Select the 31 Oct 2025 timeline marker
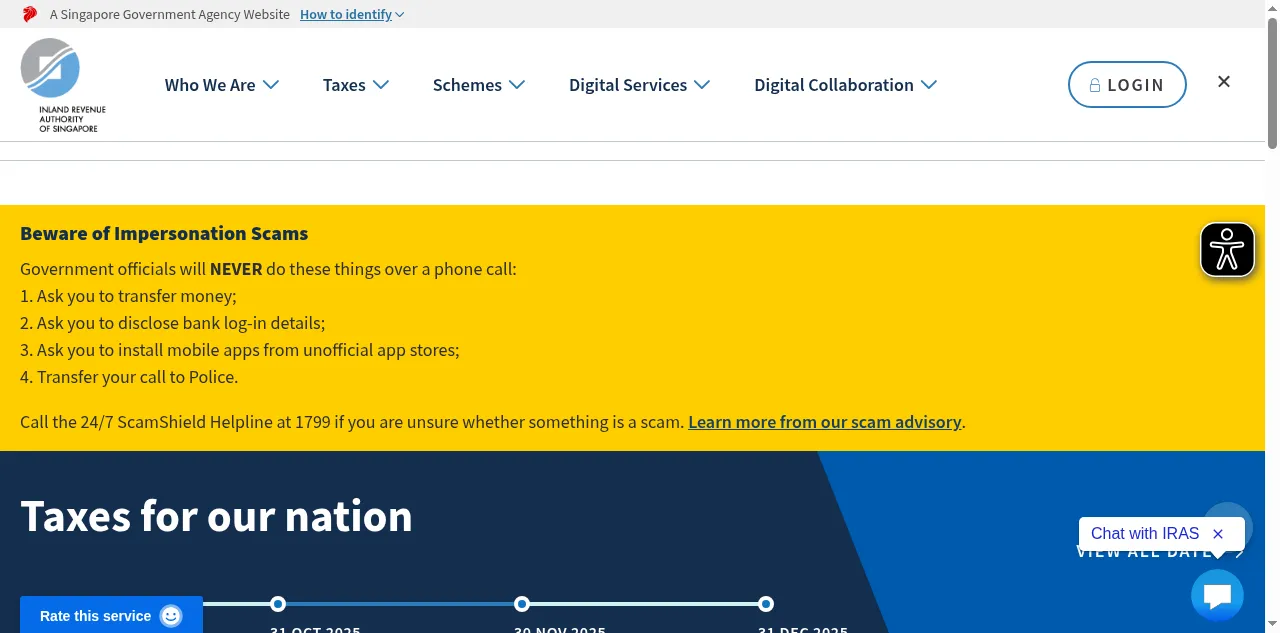The height and width of the screenshot is (633, 1280). (x=278, y=604)
